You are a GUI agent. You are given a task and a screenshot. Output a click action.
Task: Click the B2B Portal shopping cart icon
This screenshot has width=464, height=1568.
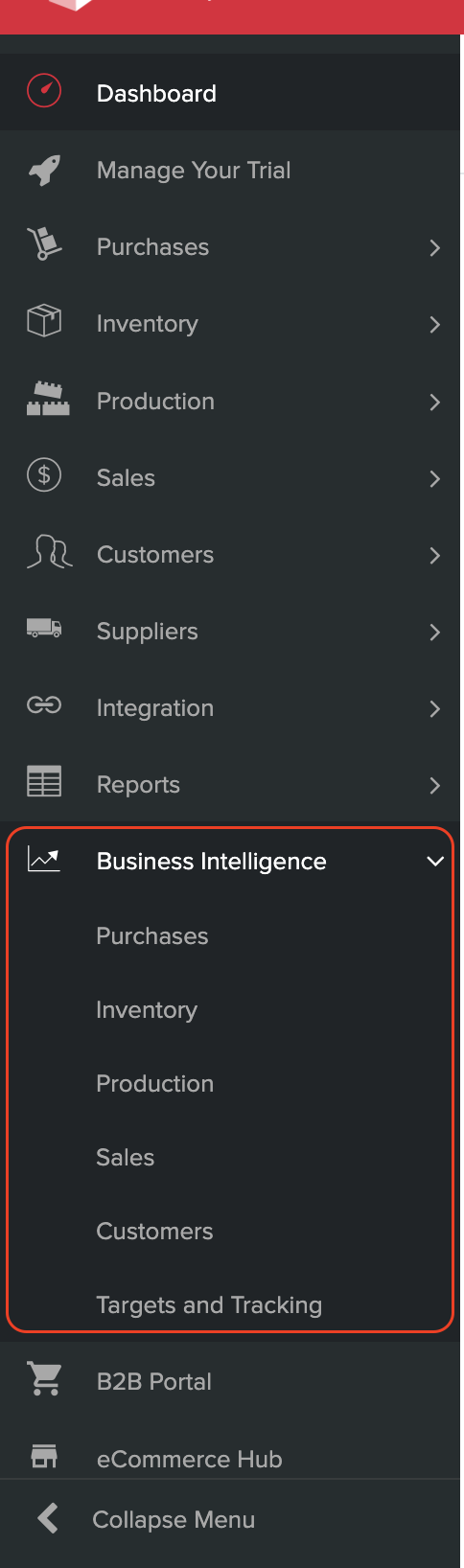click(45, 1379)
